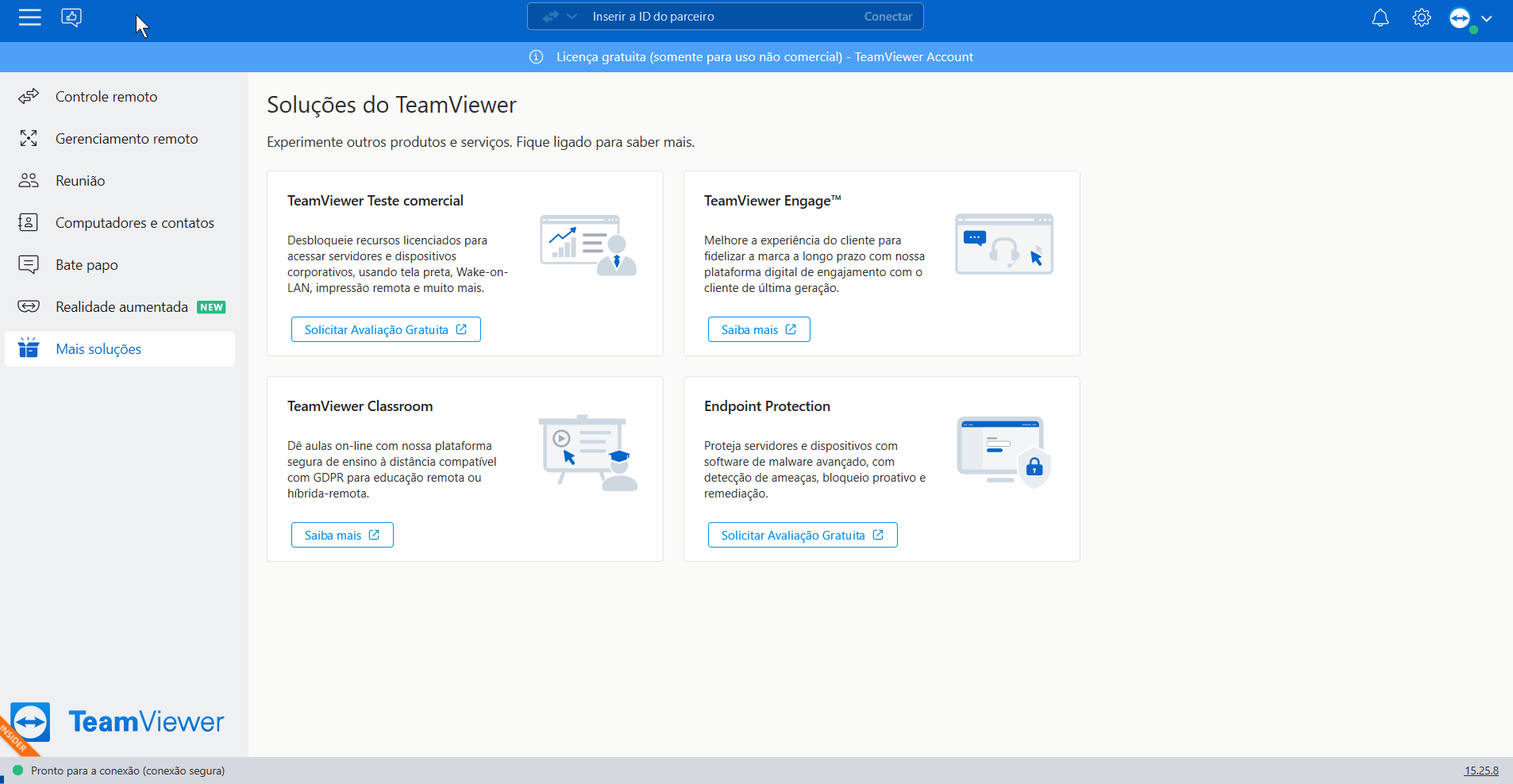Click the Teste comercial illustration
The height and width of the screenshot is (784, 1513).
tap(588, 244)
